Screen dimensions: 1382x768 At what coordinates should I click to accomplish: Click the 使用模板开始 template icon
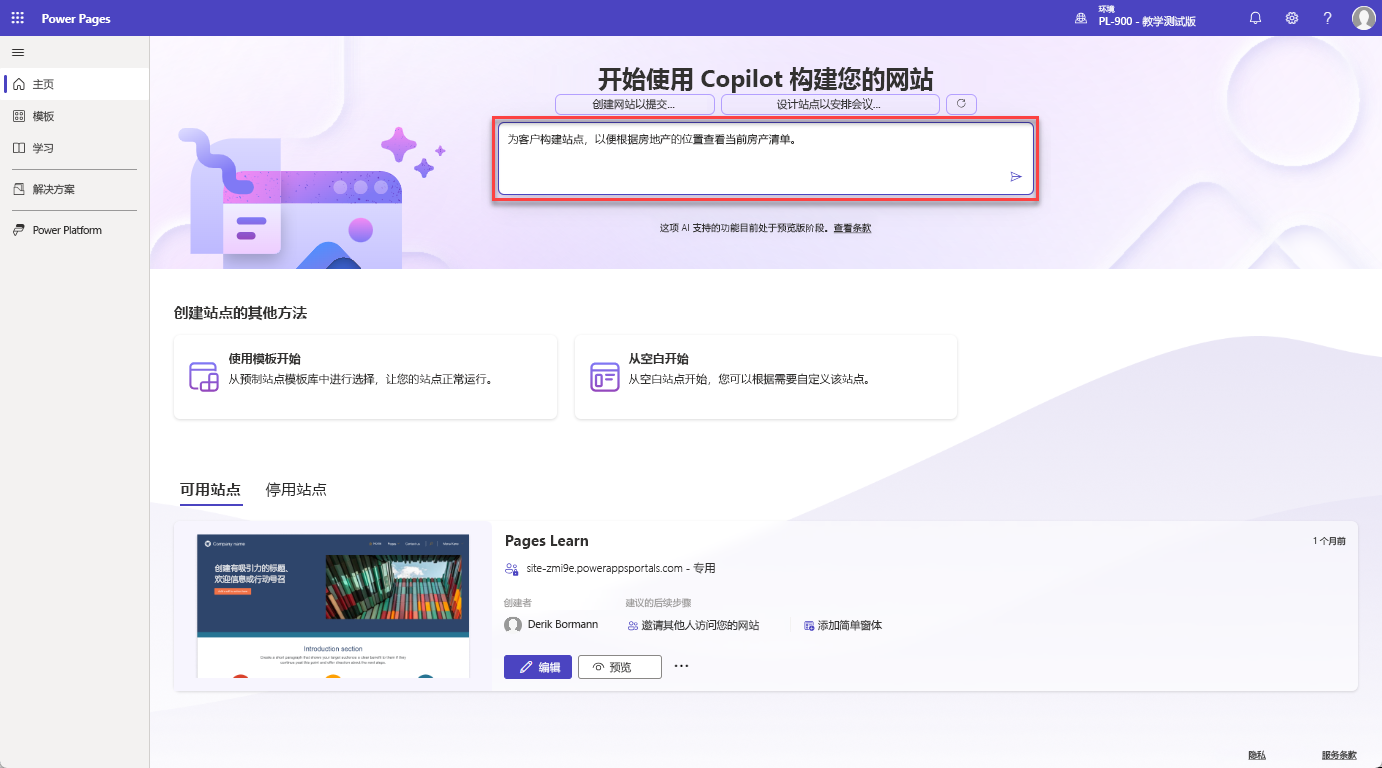(204, 377)
